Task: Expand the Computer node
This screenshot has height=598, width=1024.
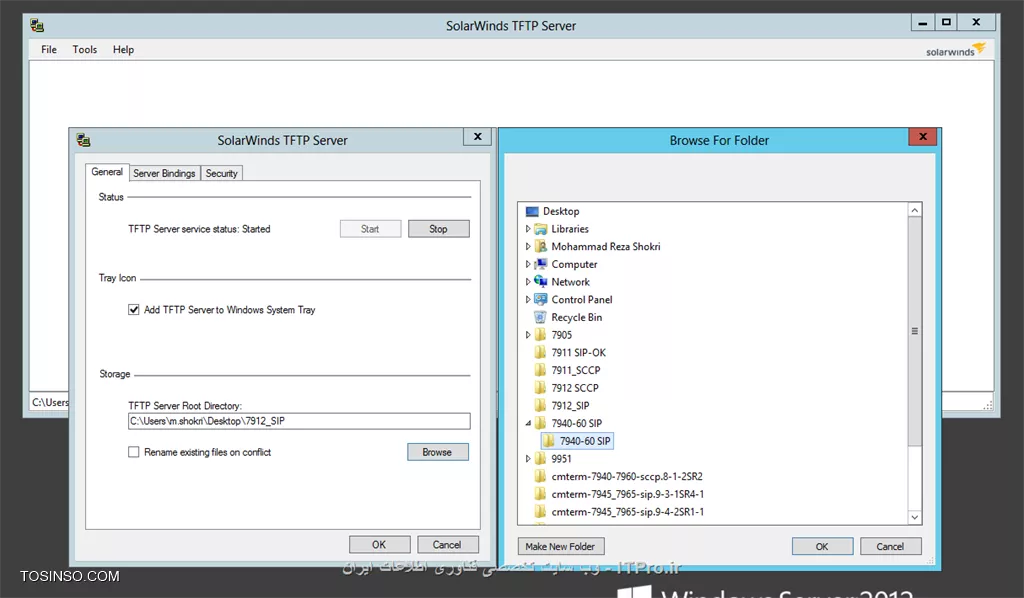Action: click(528, 264)
